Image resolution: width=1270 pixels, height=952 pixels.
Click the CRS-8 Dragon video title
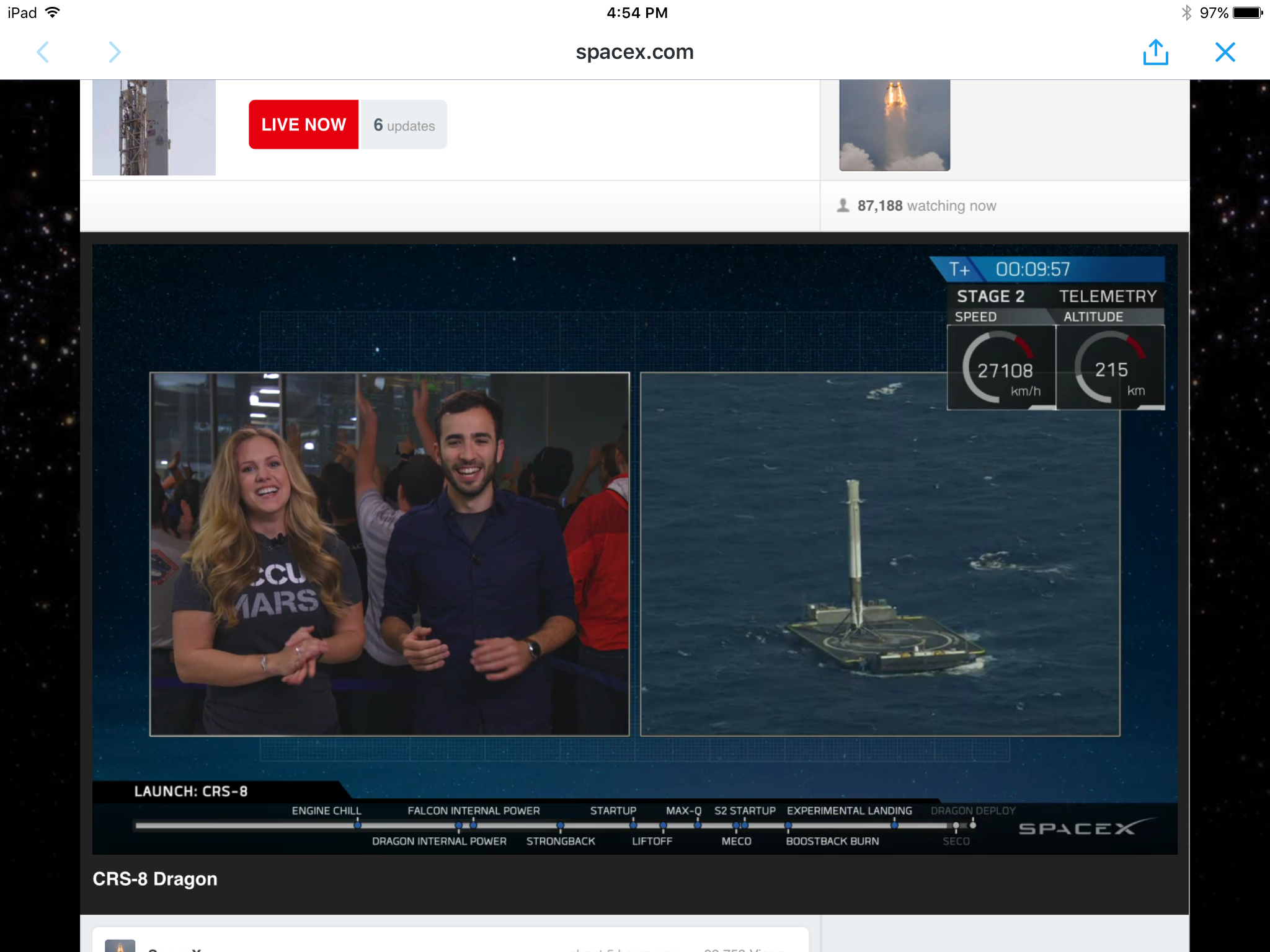tap(155, 879)
